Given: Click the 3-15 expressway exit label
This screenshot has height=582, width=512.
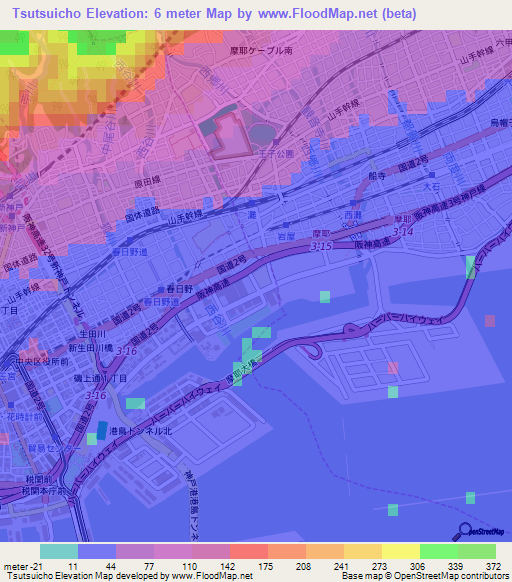Looking at the screenshot, I should (321, 246).
